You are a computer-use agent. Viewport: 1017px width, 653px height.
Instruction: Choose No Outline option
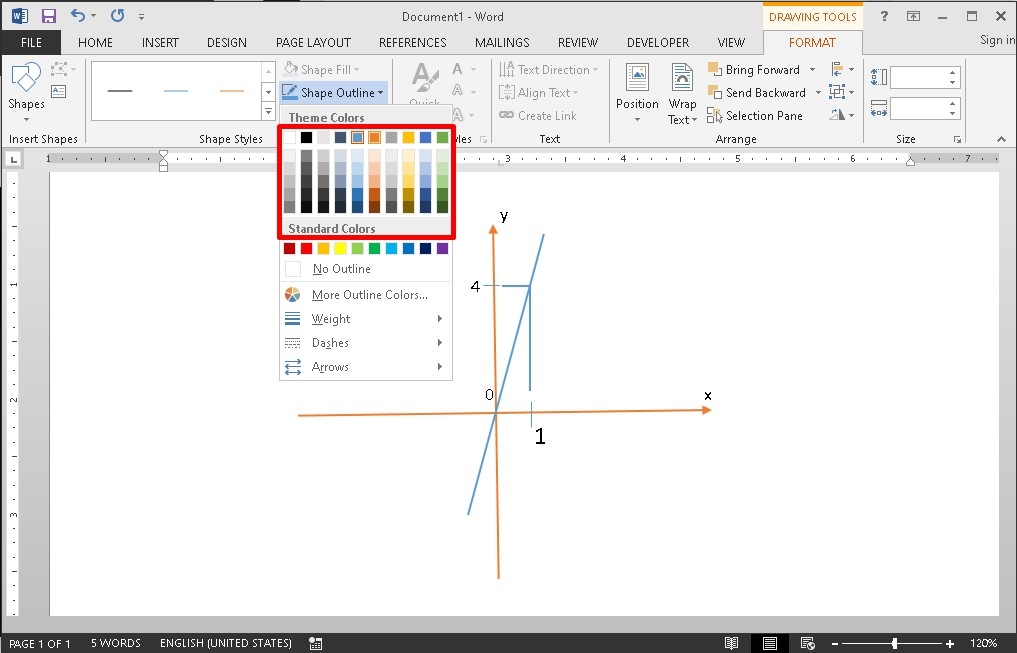[x=366, y=268]
